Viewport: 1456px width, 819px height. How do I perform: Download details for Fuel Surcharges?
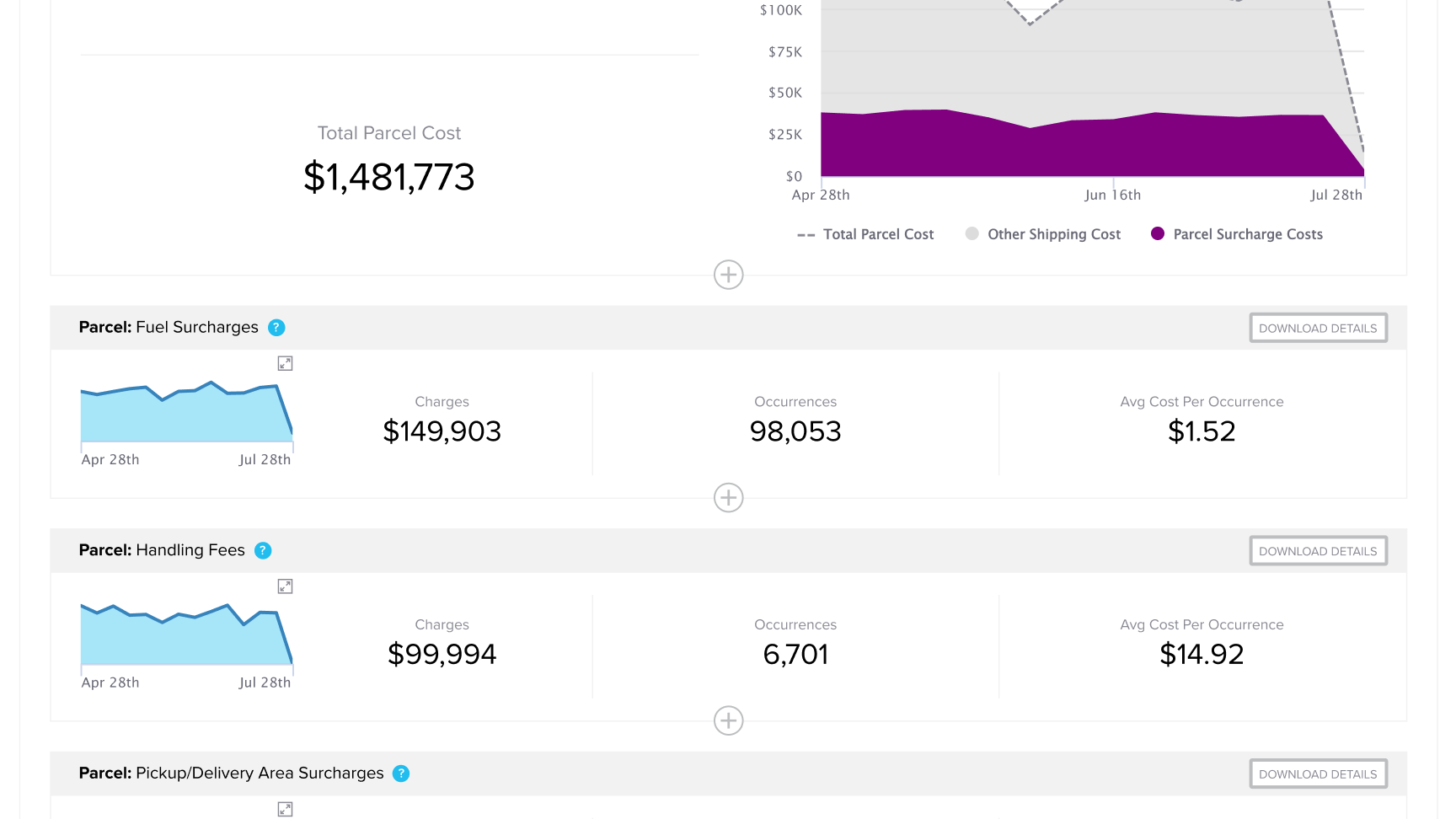(1318, 328)
